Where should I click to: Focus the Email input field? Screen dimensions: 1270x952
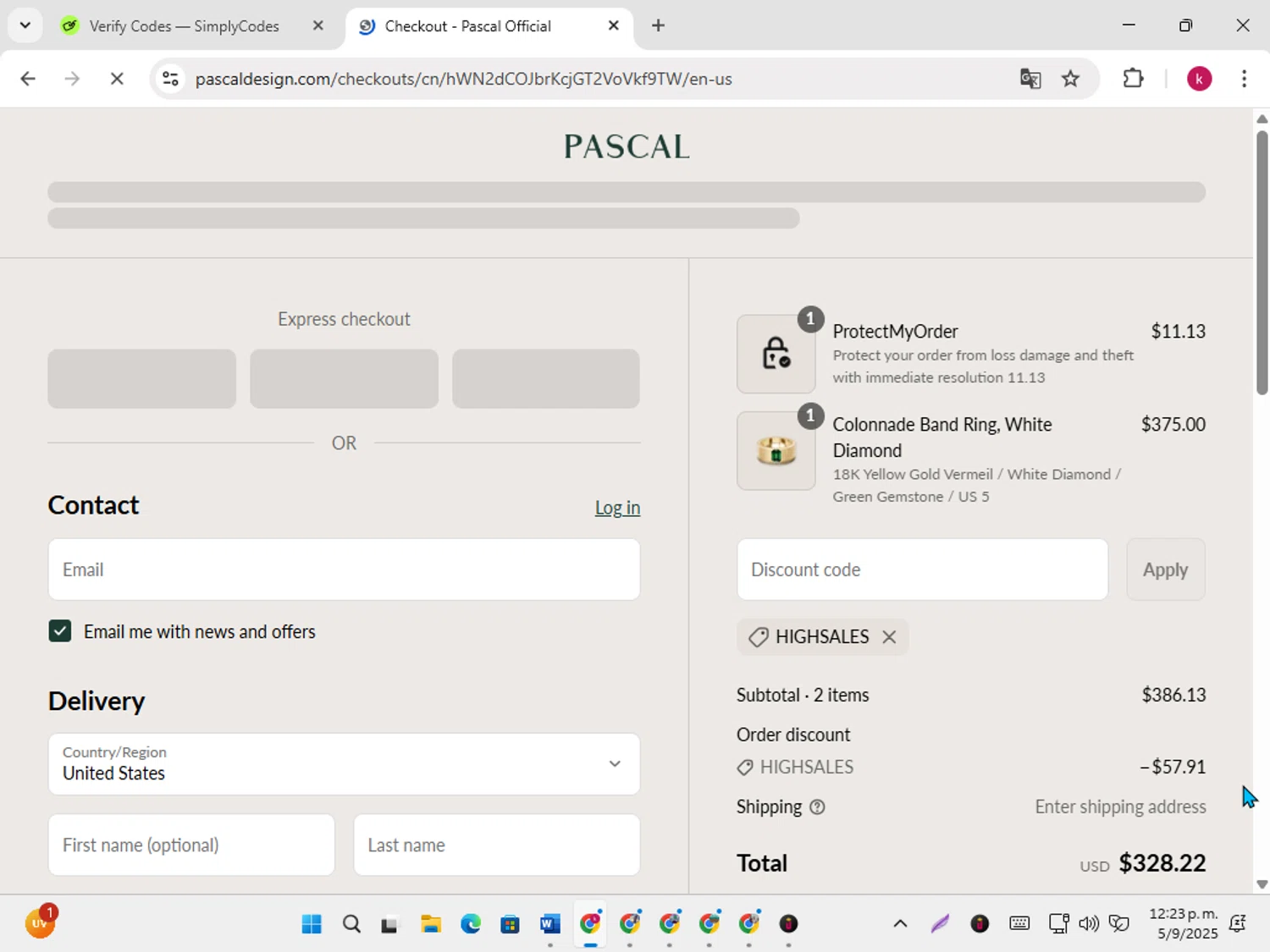[344, 570]
